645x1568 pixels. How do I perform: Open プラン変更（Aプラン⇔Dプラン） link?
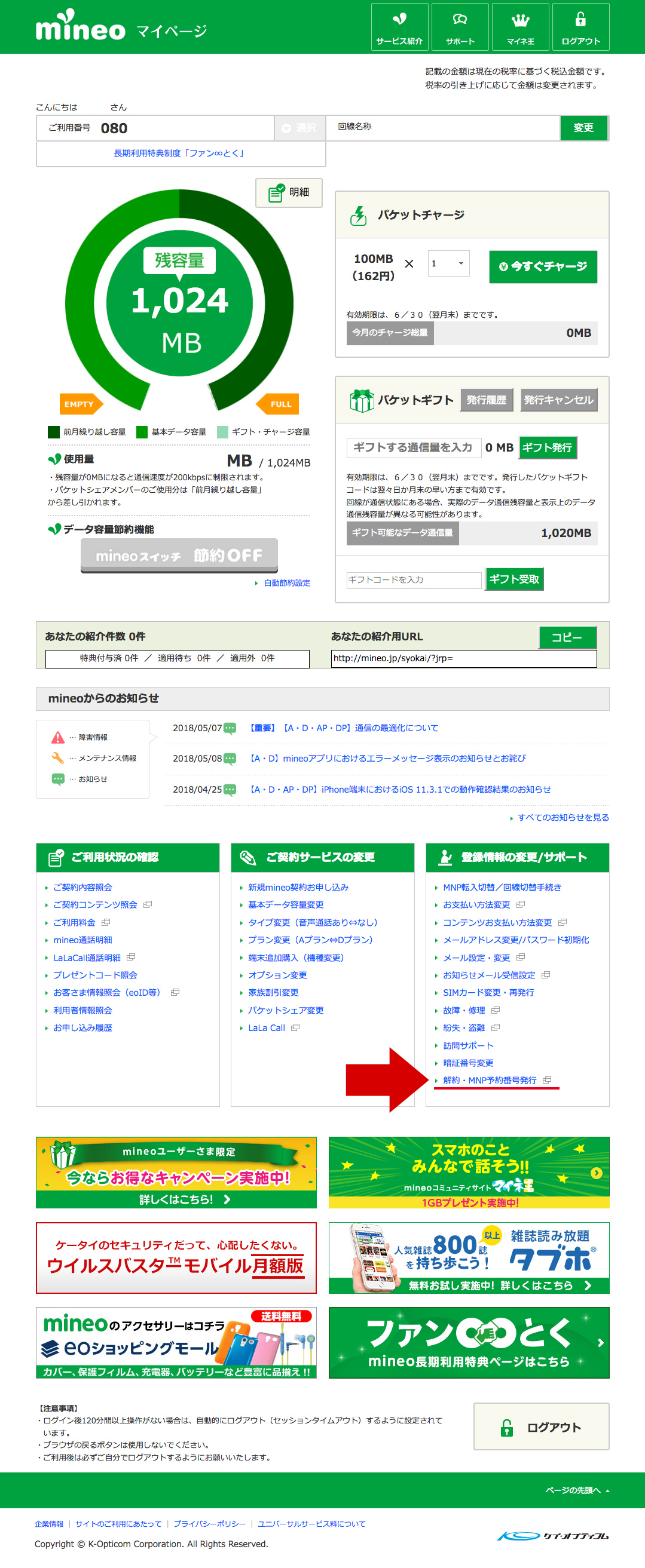click(x=311, y=940)
